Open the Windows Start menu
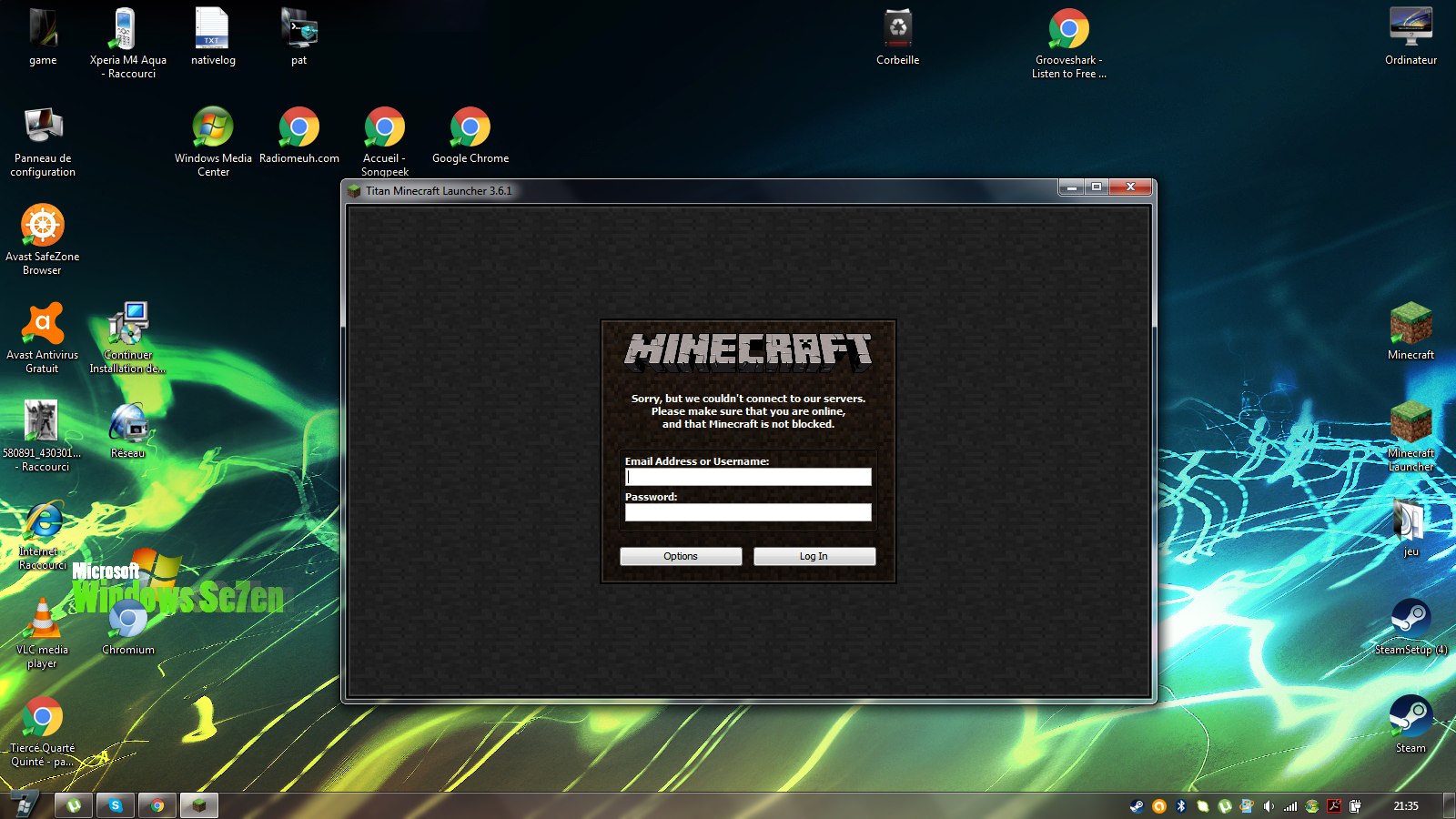 (25, 805)
